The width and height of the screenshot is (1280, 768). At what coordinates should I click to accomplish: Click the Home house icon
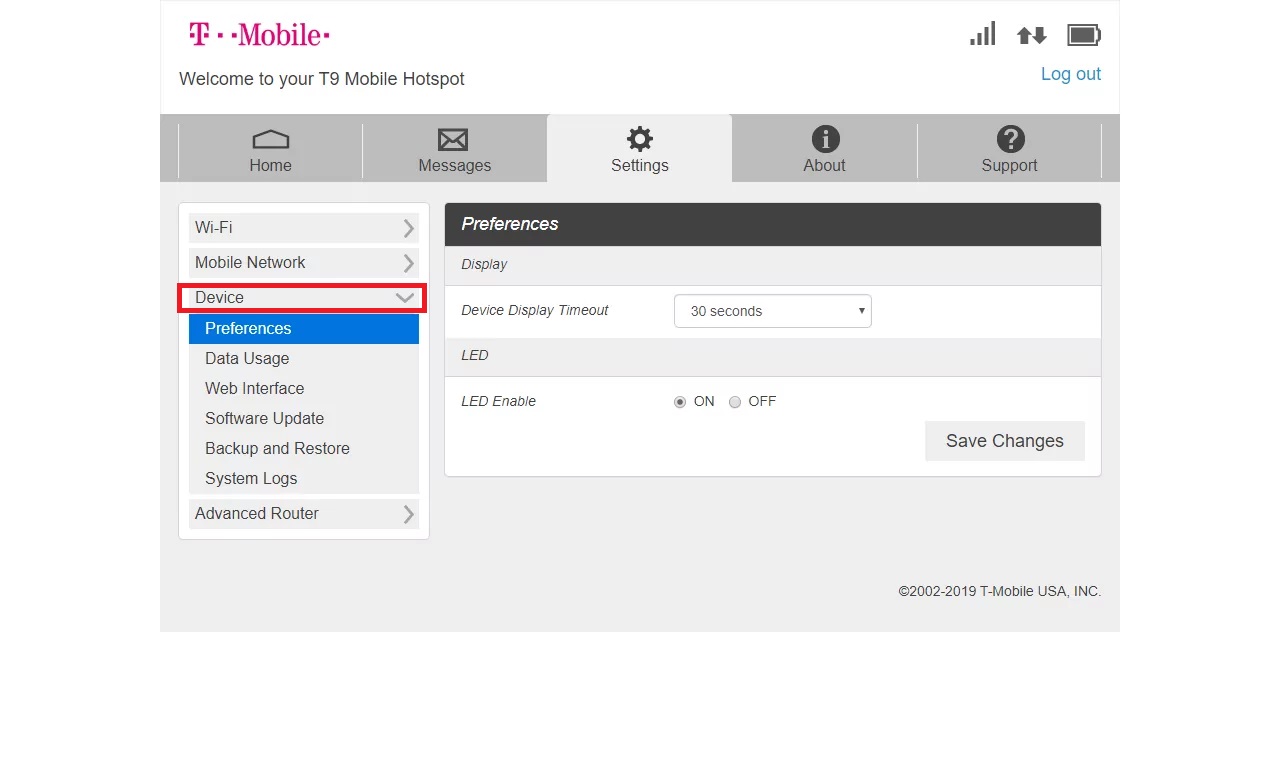(270, 139)
